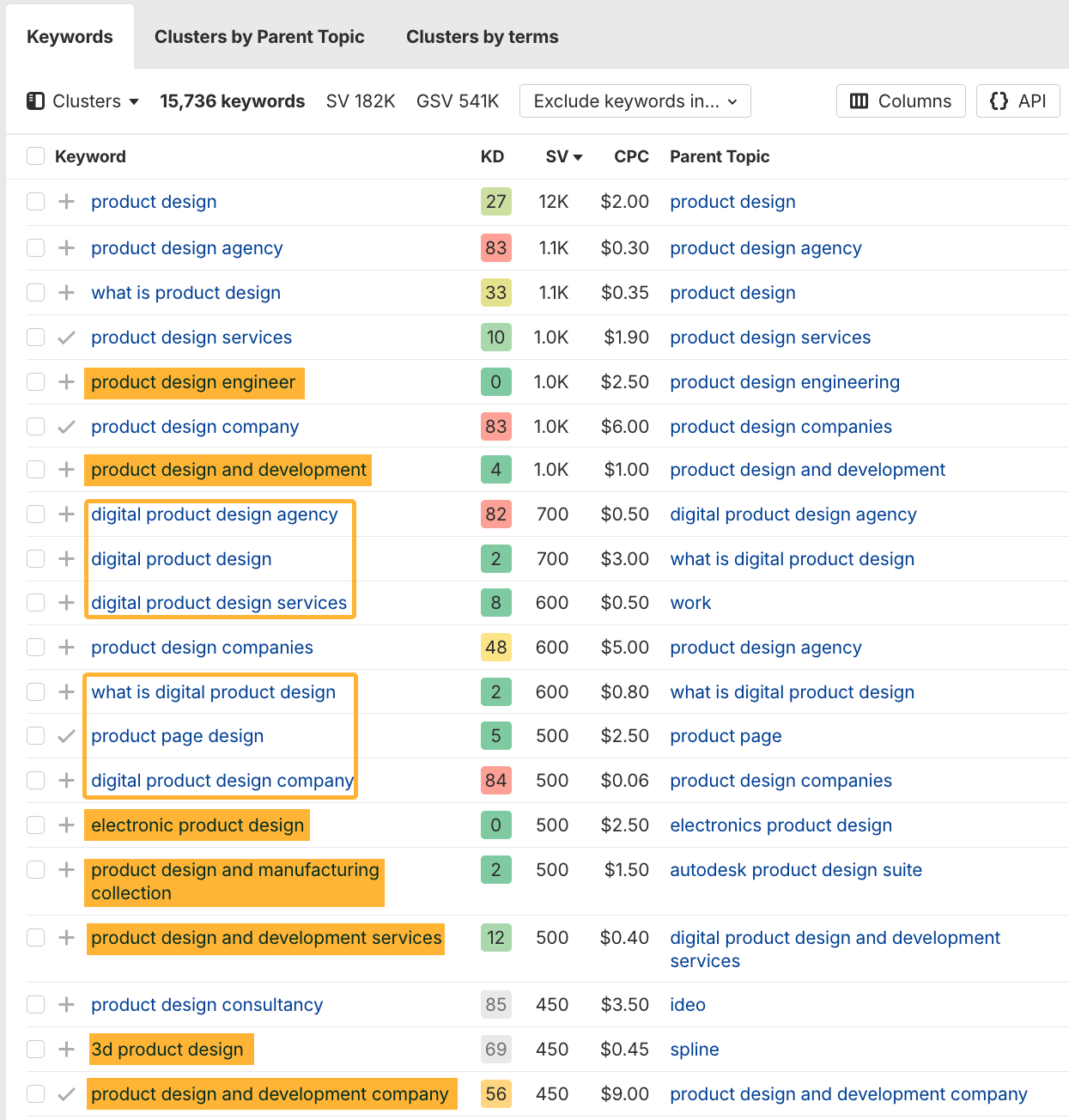This screenshot has width=1069, height=1120.
Task: Click the product design keyword link
Action: click(153, 202)
